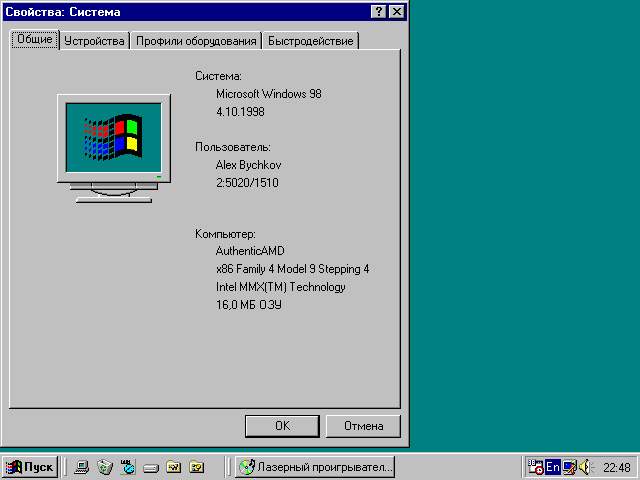Go to the Быстродействие tab
This screenshot has height=480, width=640.
311,41
